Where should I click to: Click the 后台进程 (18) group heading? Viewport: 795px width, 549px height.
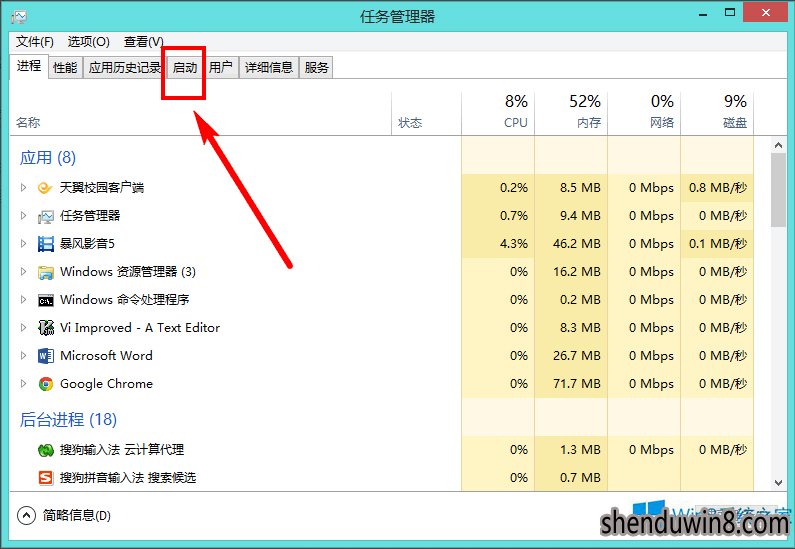(x=68, y=419)
